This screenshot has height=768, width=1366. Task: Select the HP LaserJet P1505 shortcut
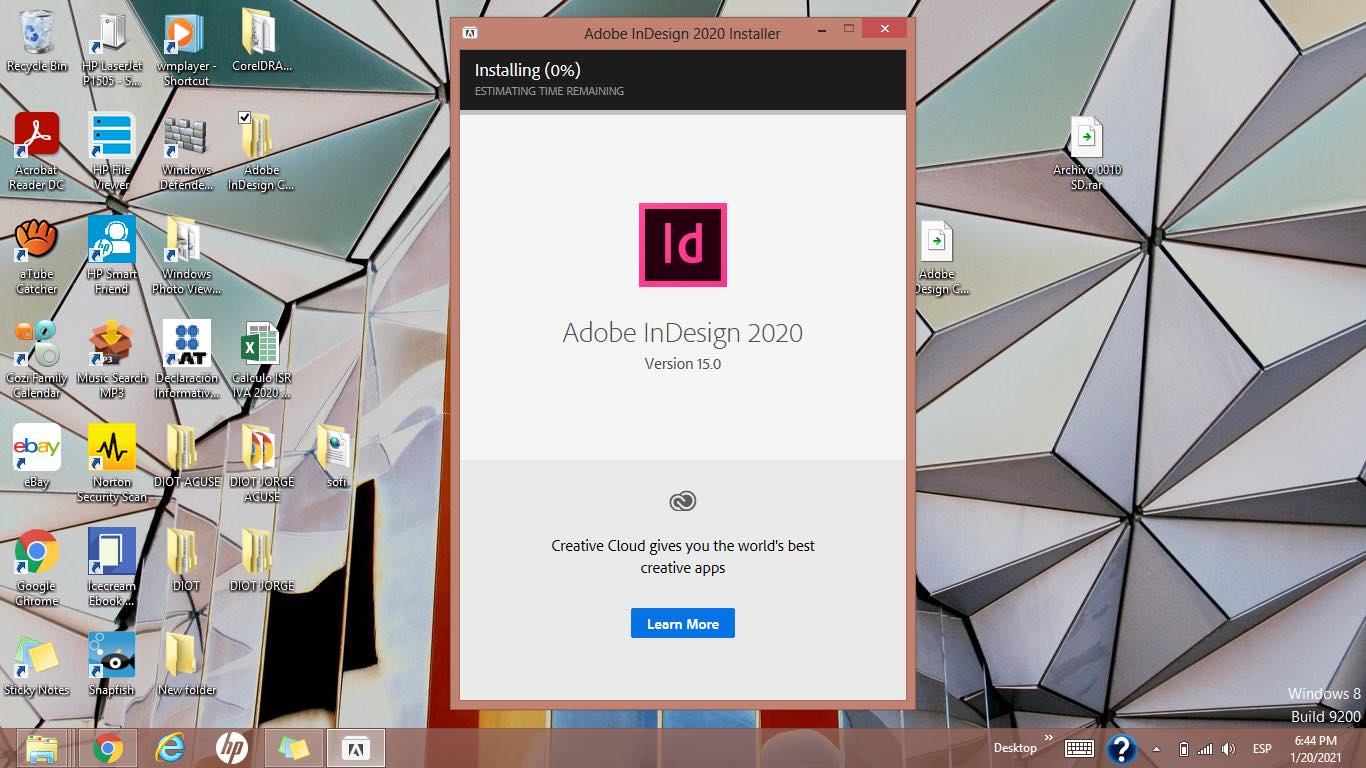pyautogui.click(x=111, y=48)
